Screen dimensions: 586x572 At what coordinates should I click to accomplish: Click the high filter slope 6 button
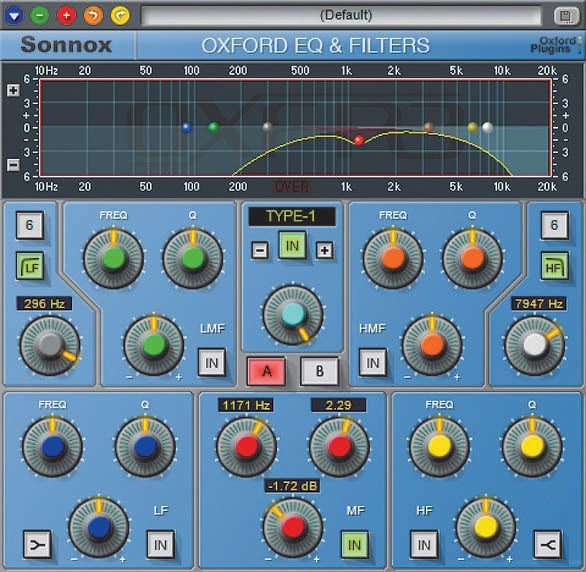coord(555,225)
